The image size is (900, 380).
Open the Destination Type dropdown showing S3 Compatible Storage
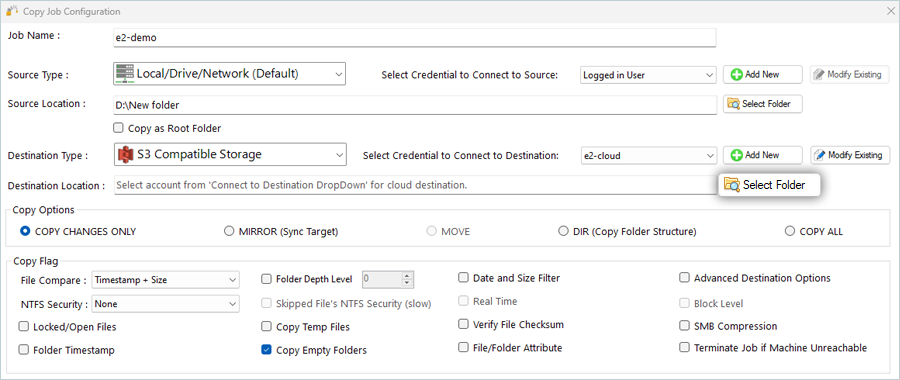tap(230, 154)
